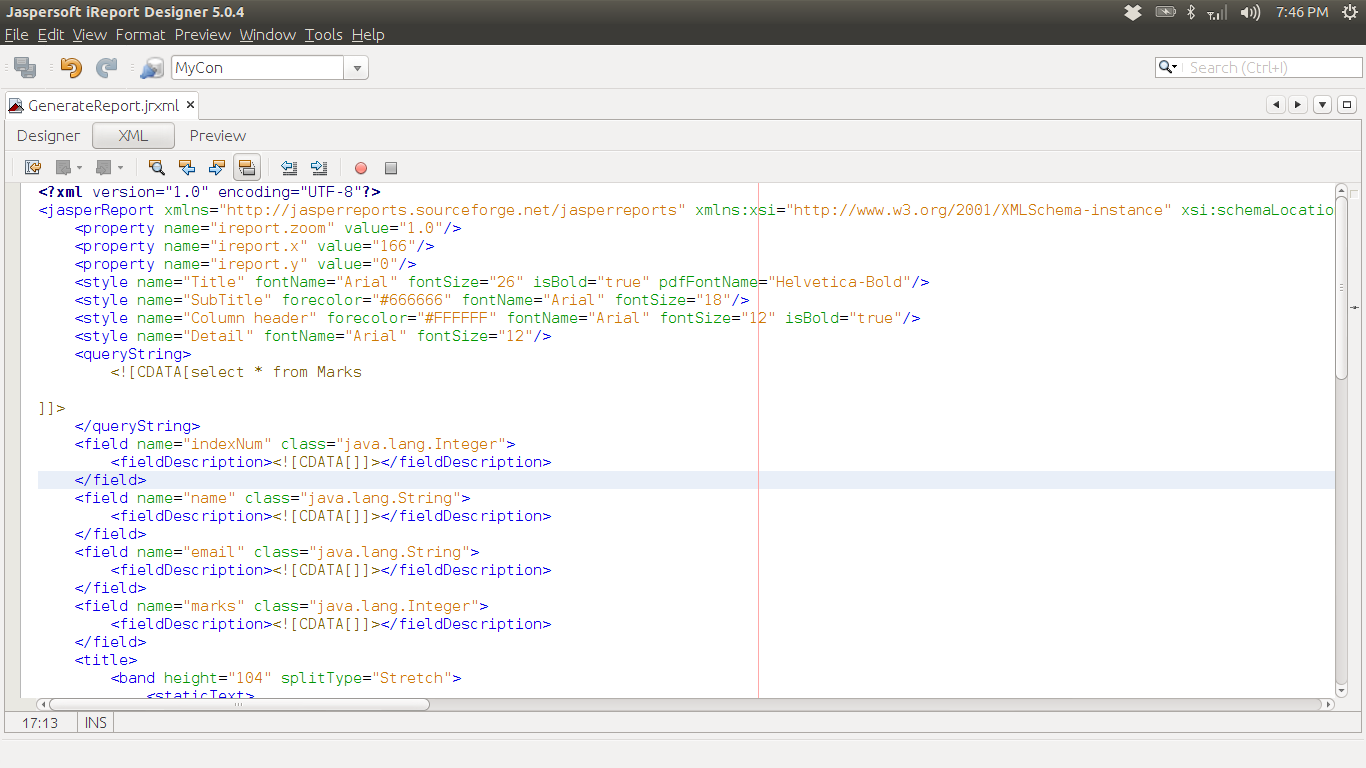
Task: Open the report datasources icon
Action: (x=152, y=68)
